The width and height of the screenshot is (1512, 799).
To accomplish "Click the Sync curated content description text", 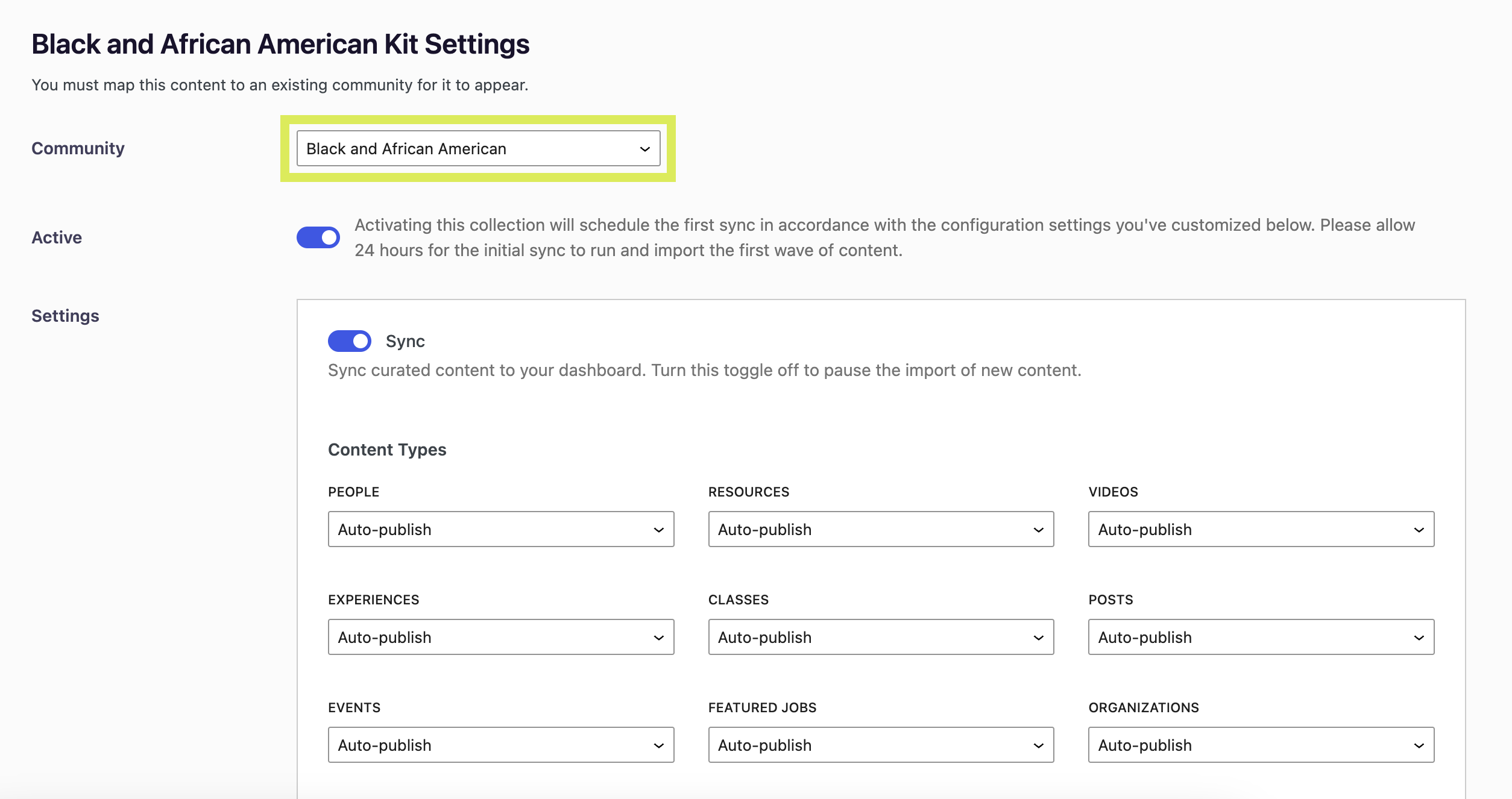I will (x=704, y=370).
